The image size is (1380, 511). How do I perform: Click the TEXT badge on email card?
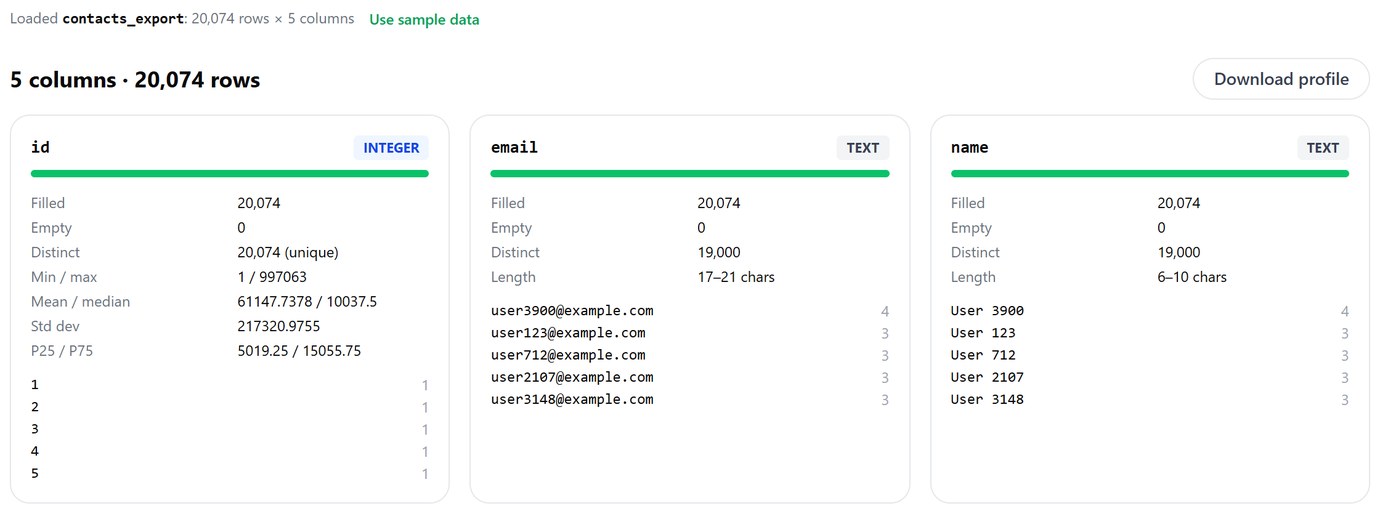[863, 148]
